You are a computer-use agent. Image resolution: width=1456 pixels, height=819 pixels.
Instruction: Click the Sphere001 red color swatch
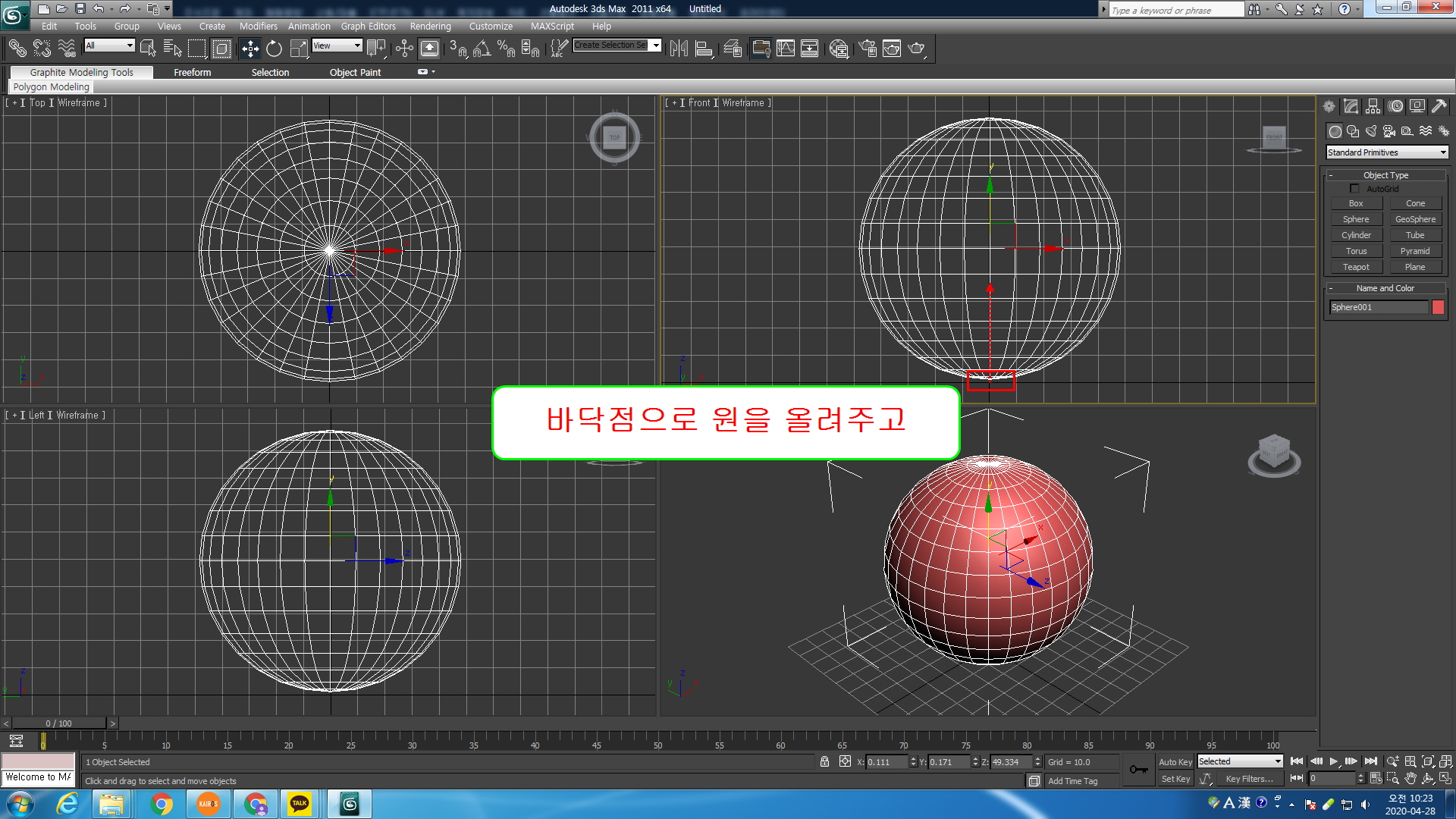click(x=1438, y=307)
